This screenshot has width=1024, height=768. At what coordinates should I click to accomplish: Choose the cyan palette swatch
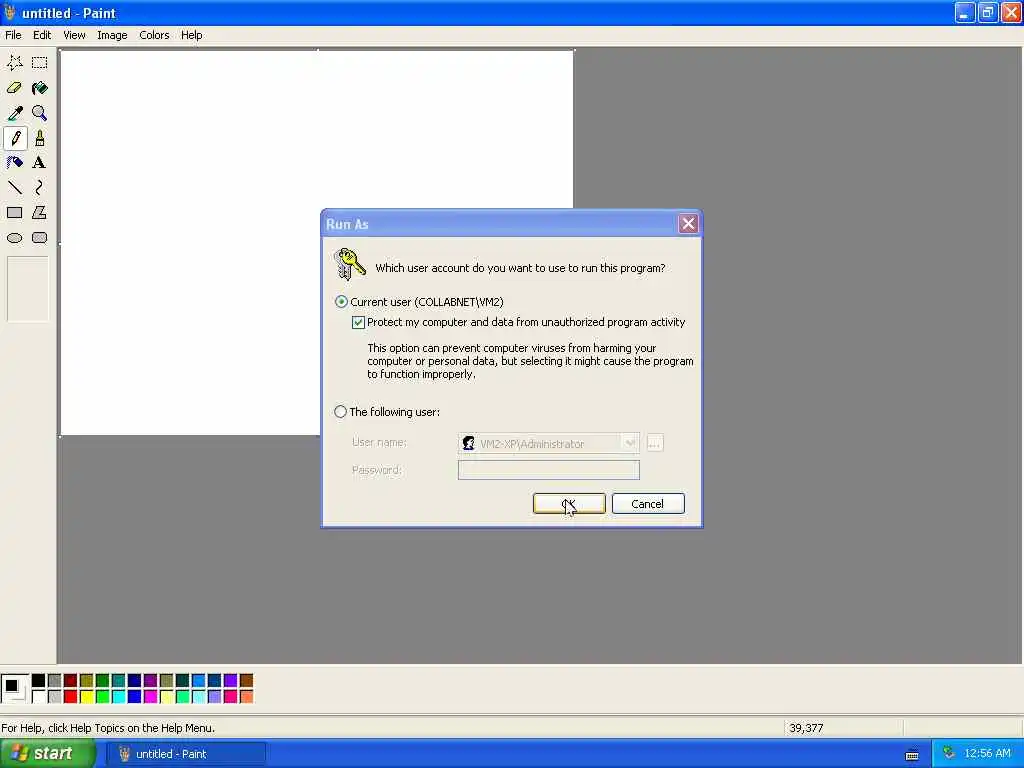point(119,697)
